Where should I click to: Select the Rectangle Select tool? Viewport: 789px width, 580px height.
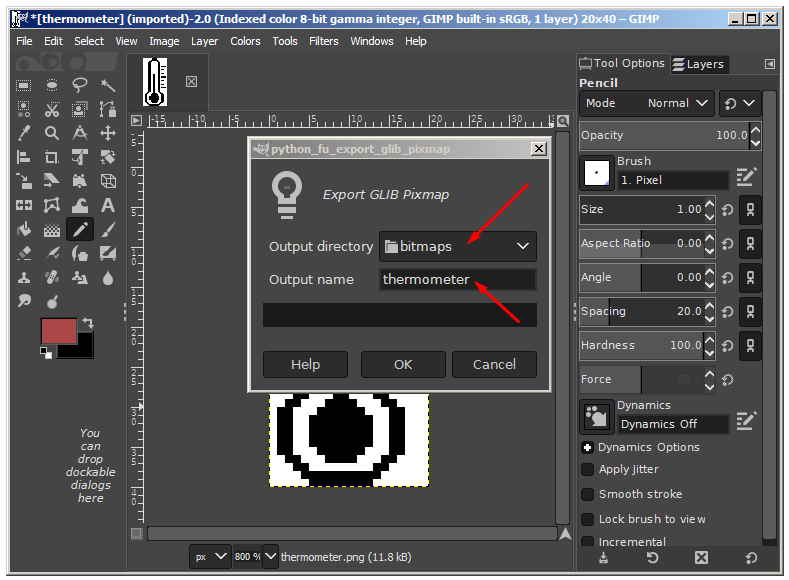[x=24, y=85]
